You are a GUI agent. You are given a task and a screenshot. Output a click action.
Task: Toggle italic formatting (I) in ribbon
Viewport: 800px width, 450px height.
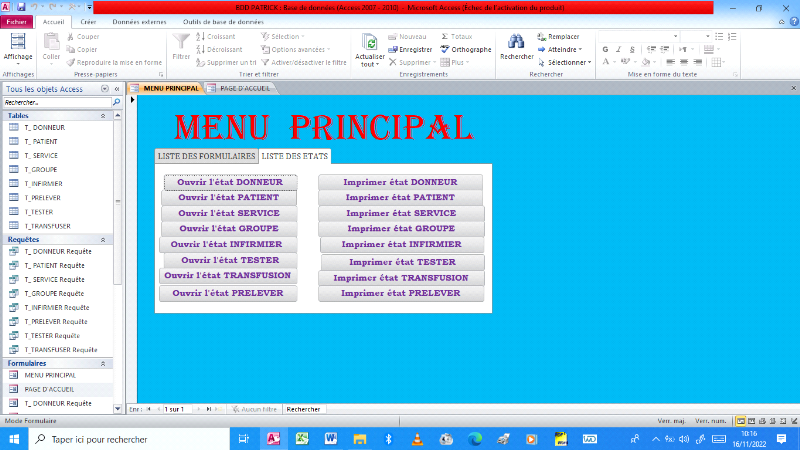618,49
